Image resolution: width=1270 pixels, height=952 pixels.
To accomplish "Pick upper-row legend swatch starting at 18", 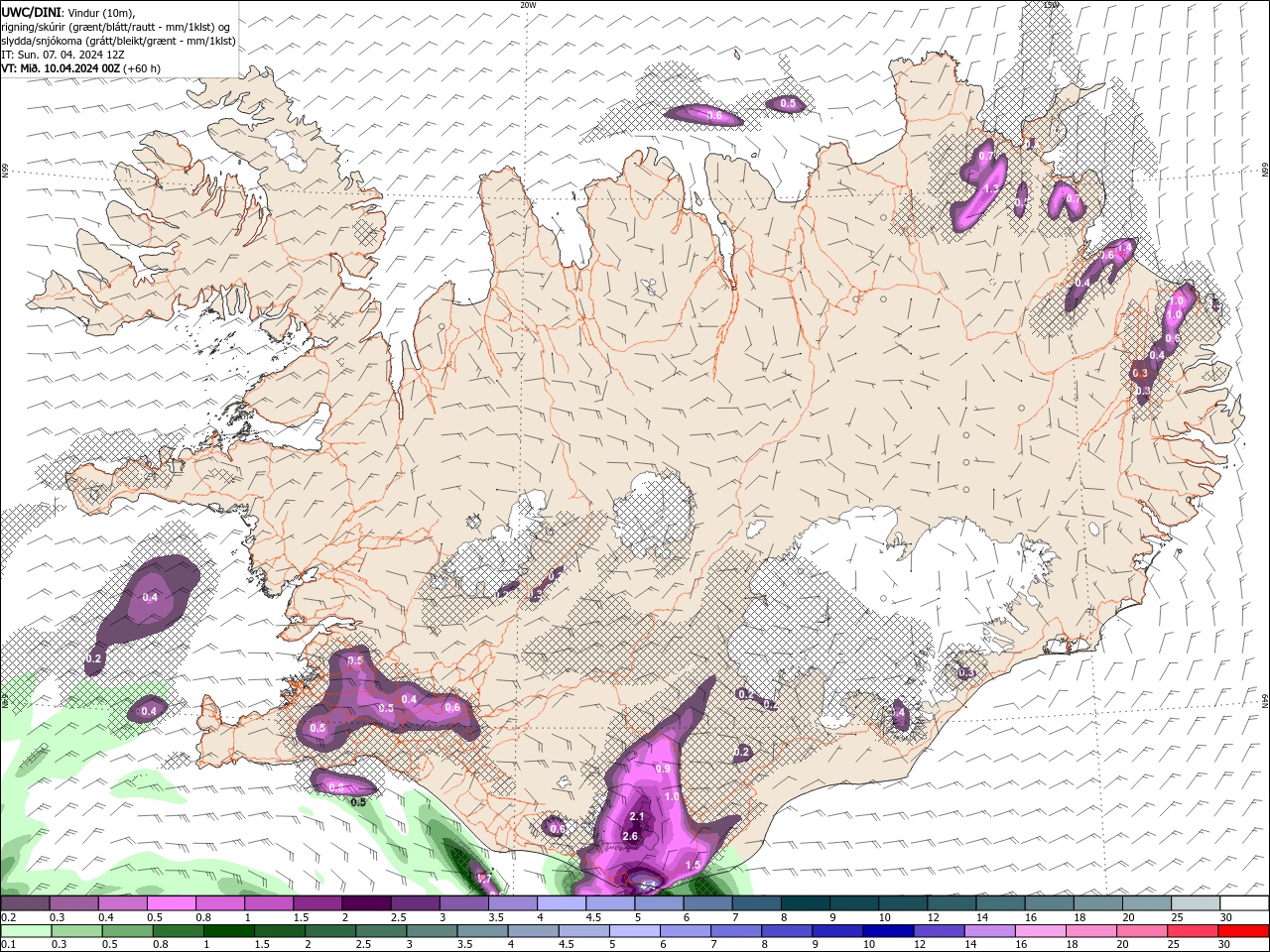I will click(1098, 903).
